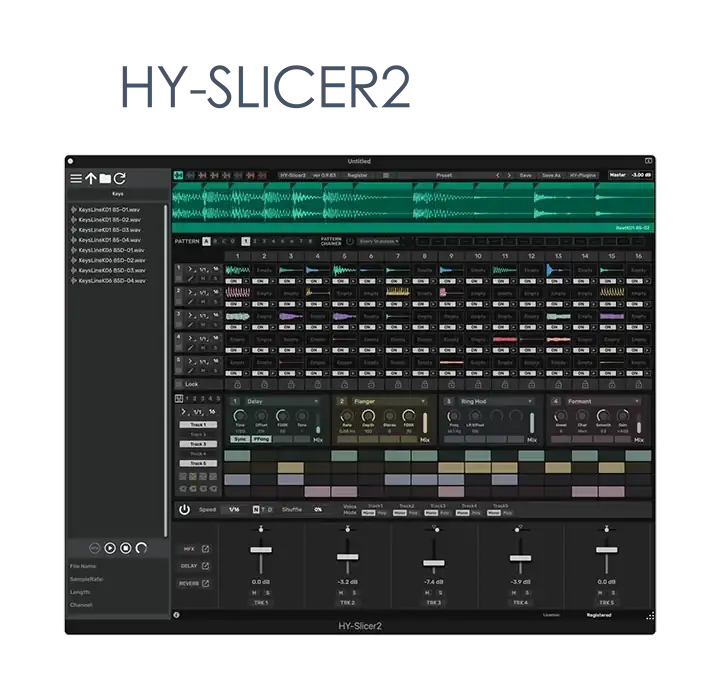Viewport: 720px width, 700px height.
Task: Toggle PPong button in Delay effect
Action: pos(261,440)
